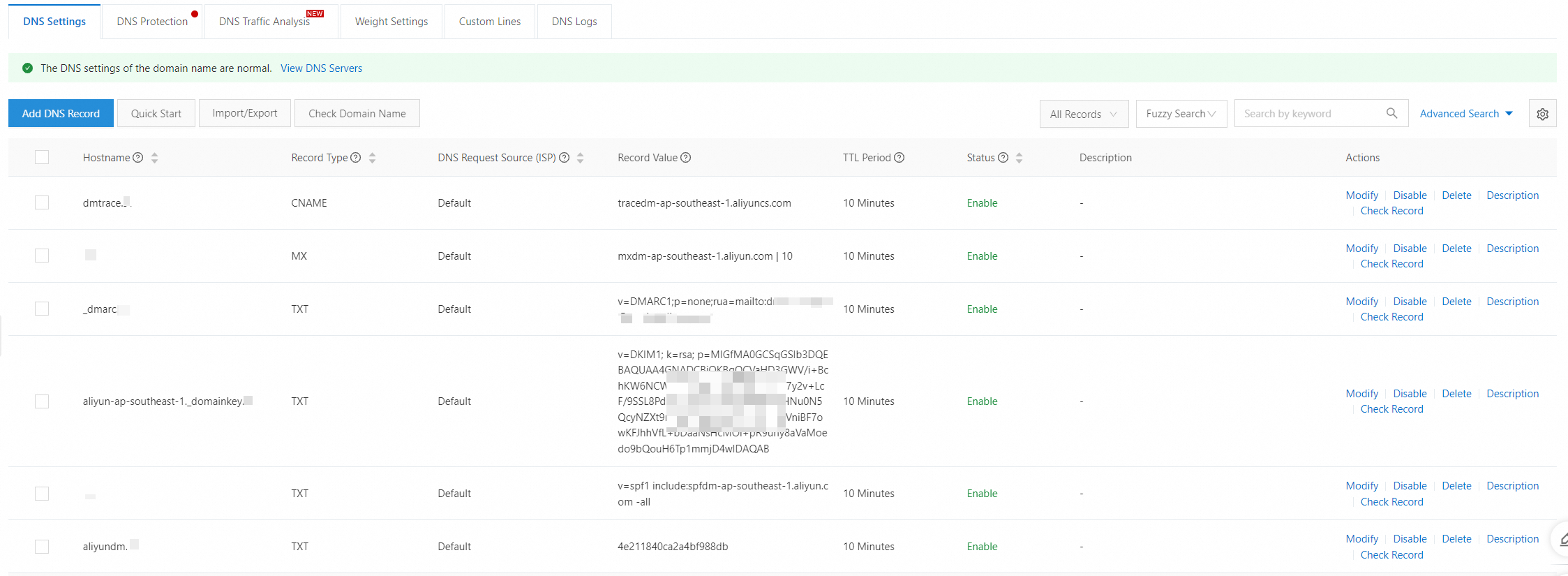Click the green normal-status check icon
Screen dimensions: 1568x576
pos(28,68)
